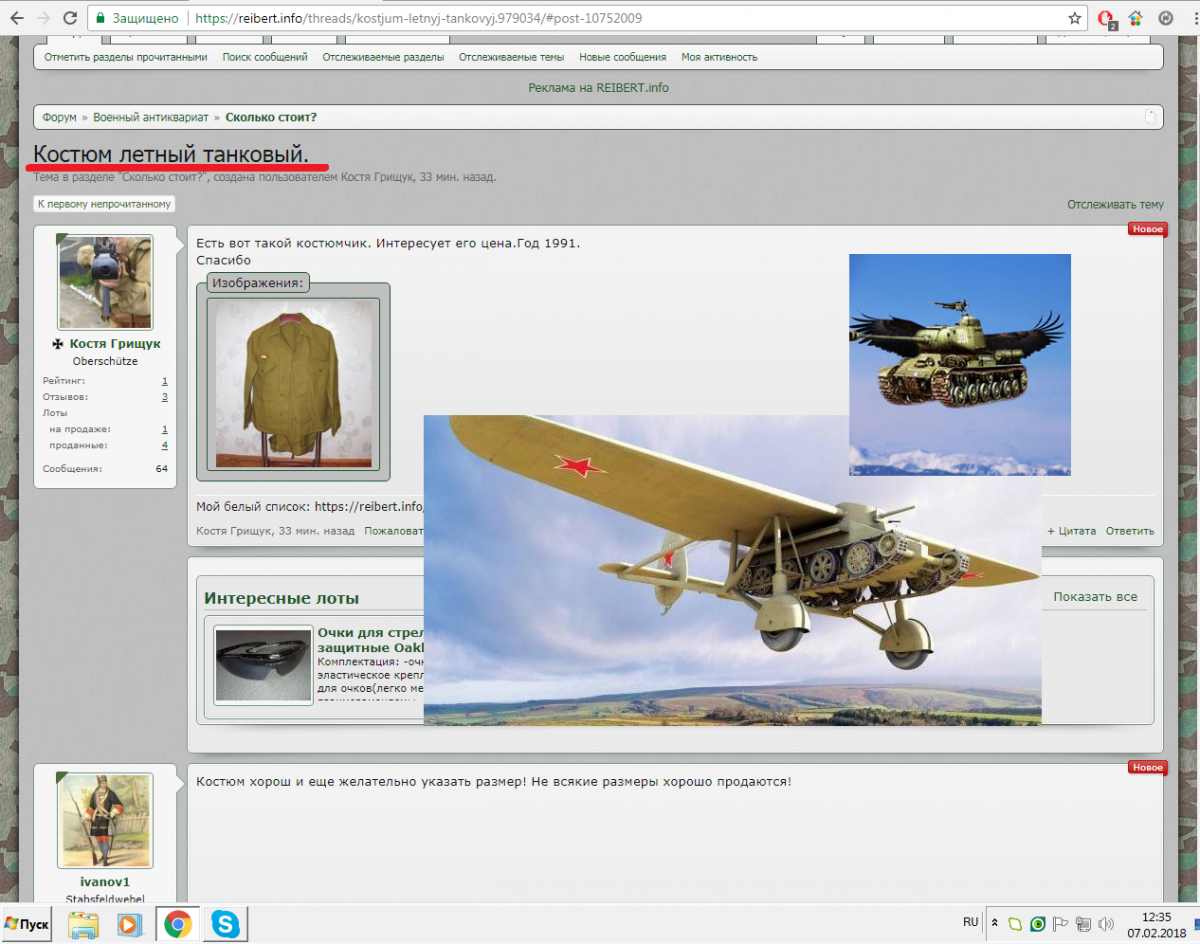Open Моя активность page
Screen dimensions: 1200x944
[719, 57]
